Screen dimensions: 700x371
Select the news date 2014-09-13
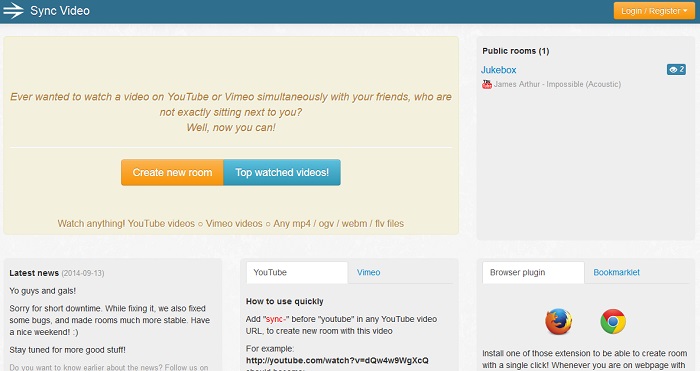tap(83, 273)
